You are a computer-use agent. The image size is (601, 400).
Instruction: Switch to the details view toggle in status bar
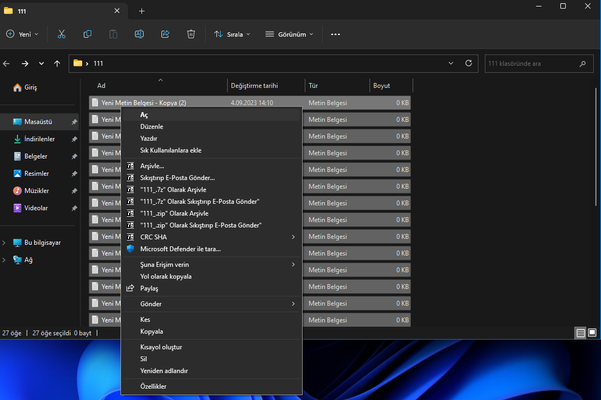[x=581, y=333]
